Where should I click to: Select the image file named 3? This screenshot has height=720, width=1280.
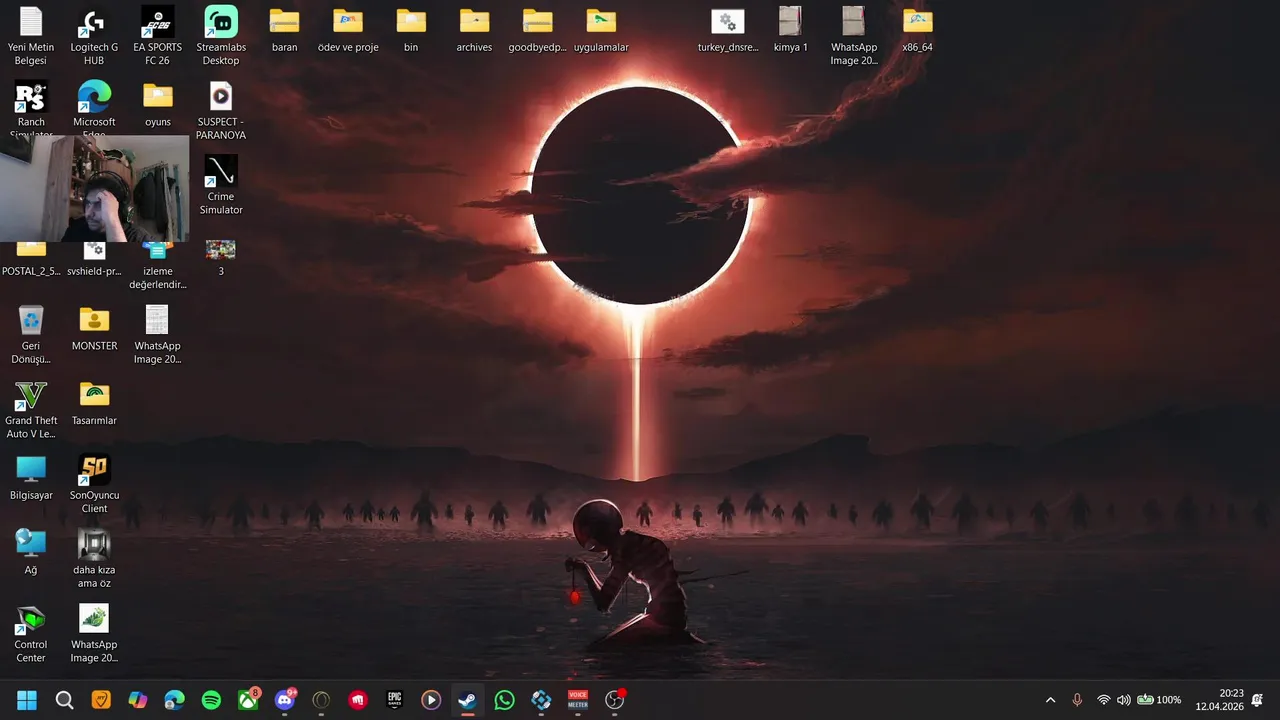(x=221, y=258)
